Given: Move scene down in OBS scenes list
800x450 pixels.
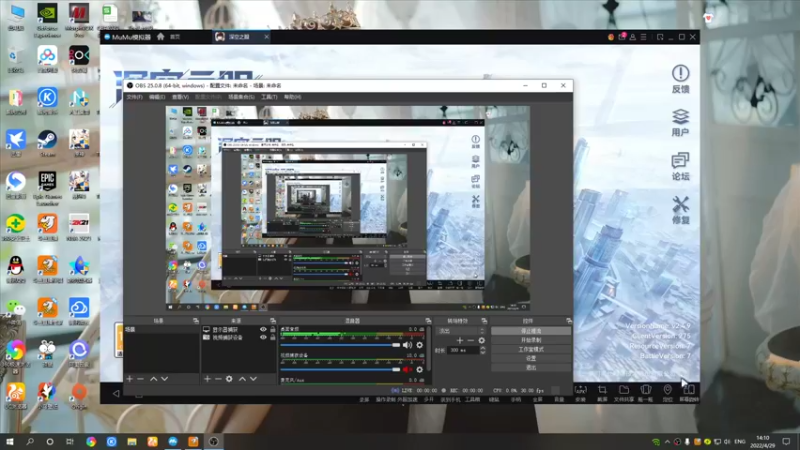Looking at the screenshot, I should pyautogui.click(x=164, y=379).
